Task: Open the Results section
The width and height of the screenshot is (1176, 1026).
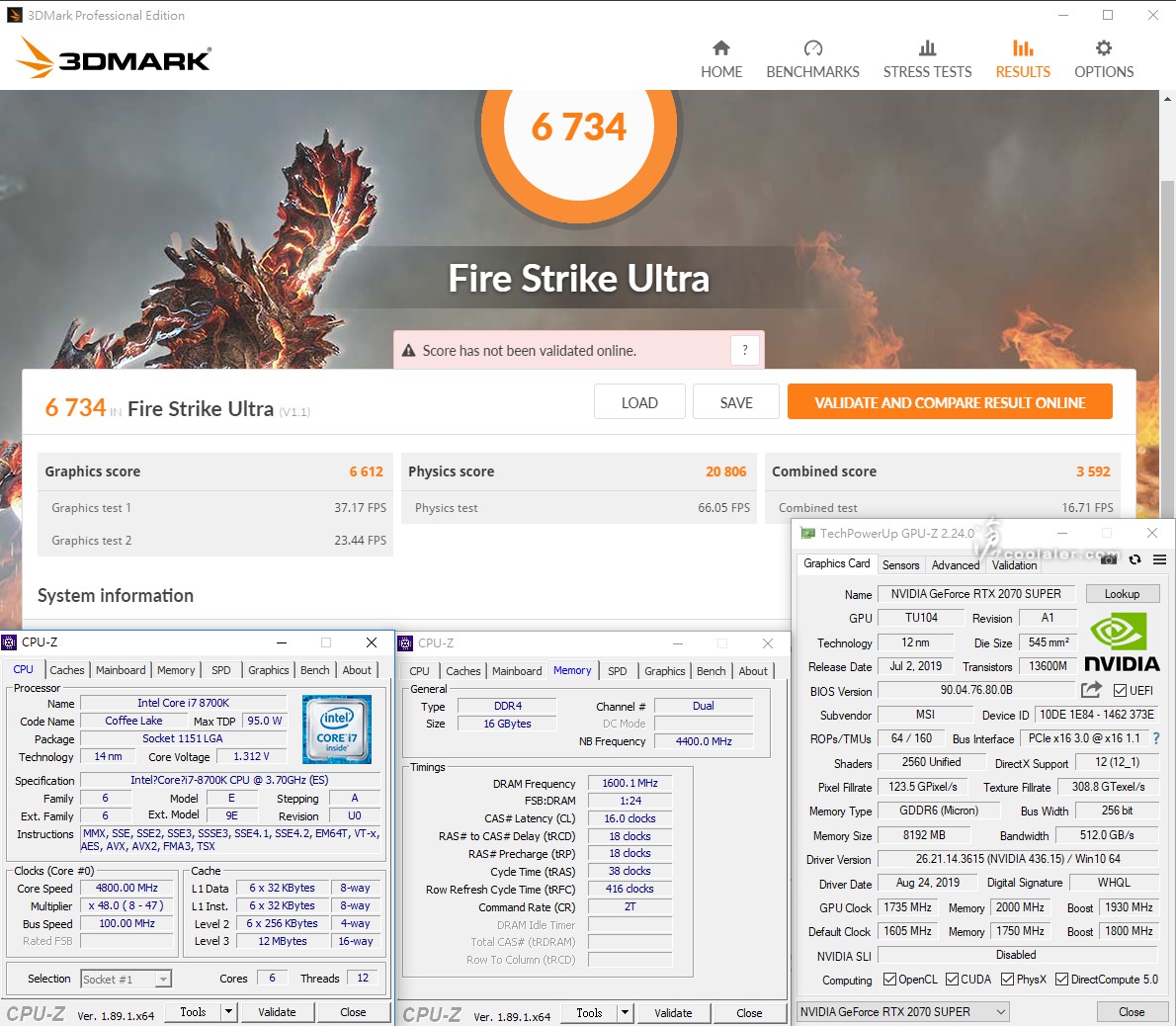Action: pos(1023,59)
